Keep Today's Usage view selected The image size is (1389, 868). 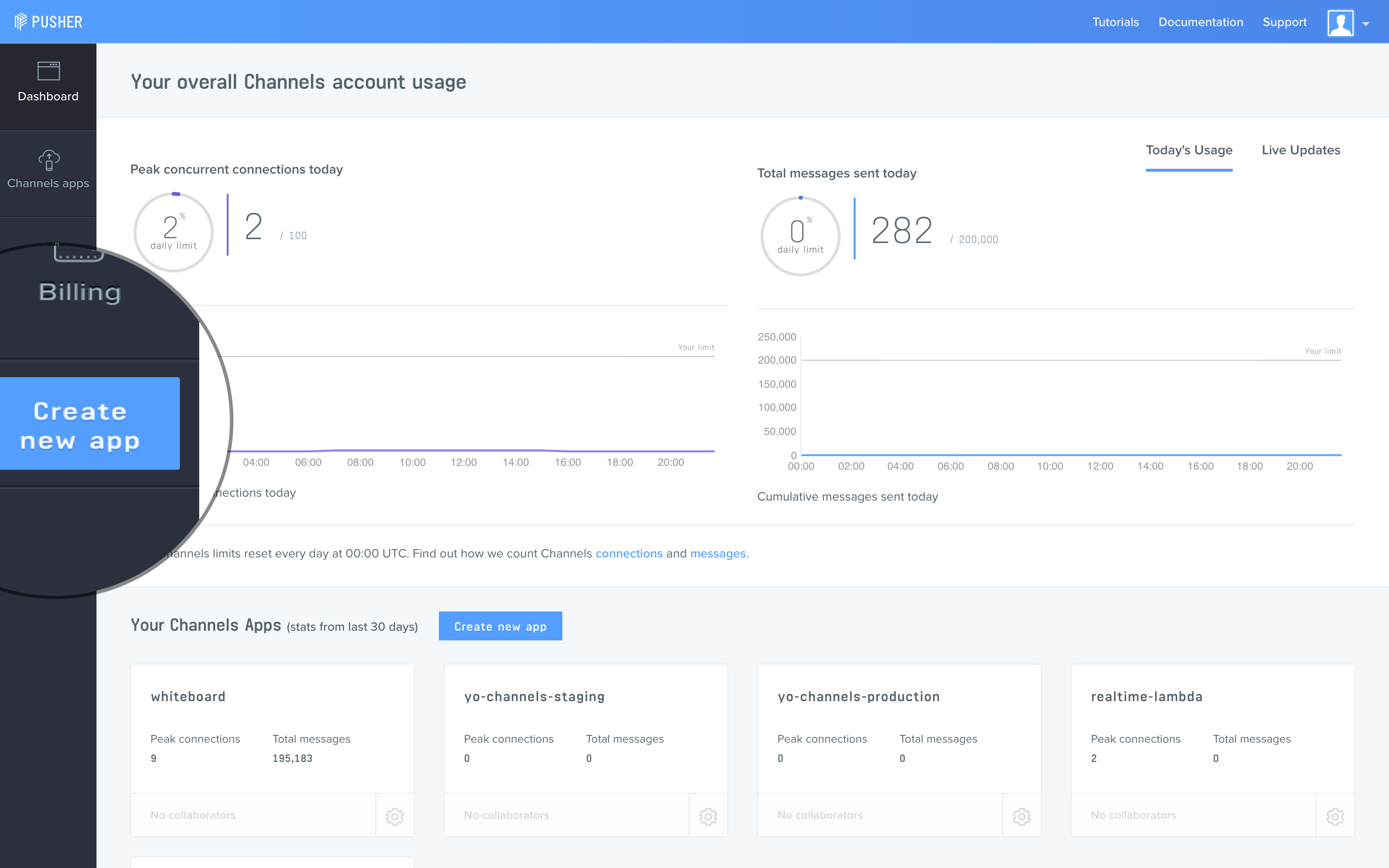1189,150
